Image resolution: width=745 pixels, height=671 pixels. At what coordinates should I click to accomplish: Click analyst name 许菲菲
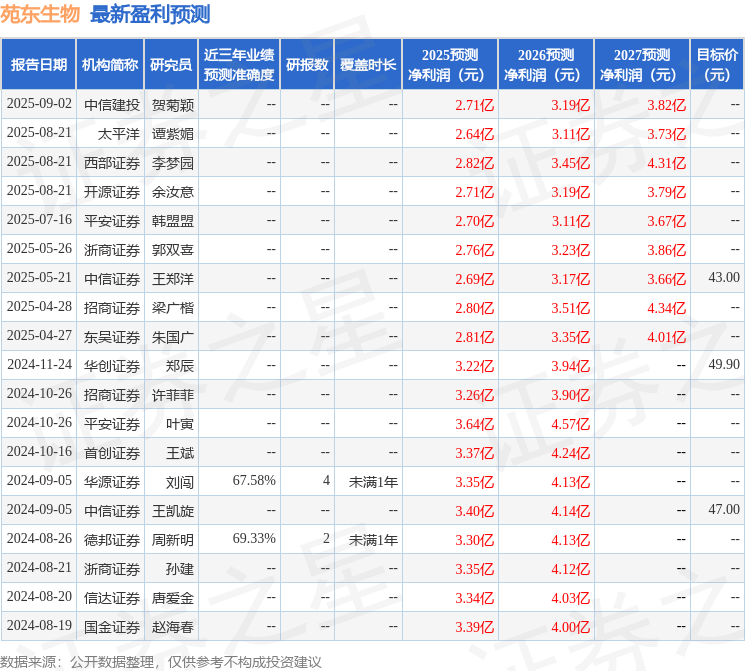click(x=172, y=394)
